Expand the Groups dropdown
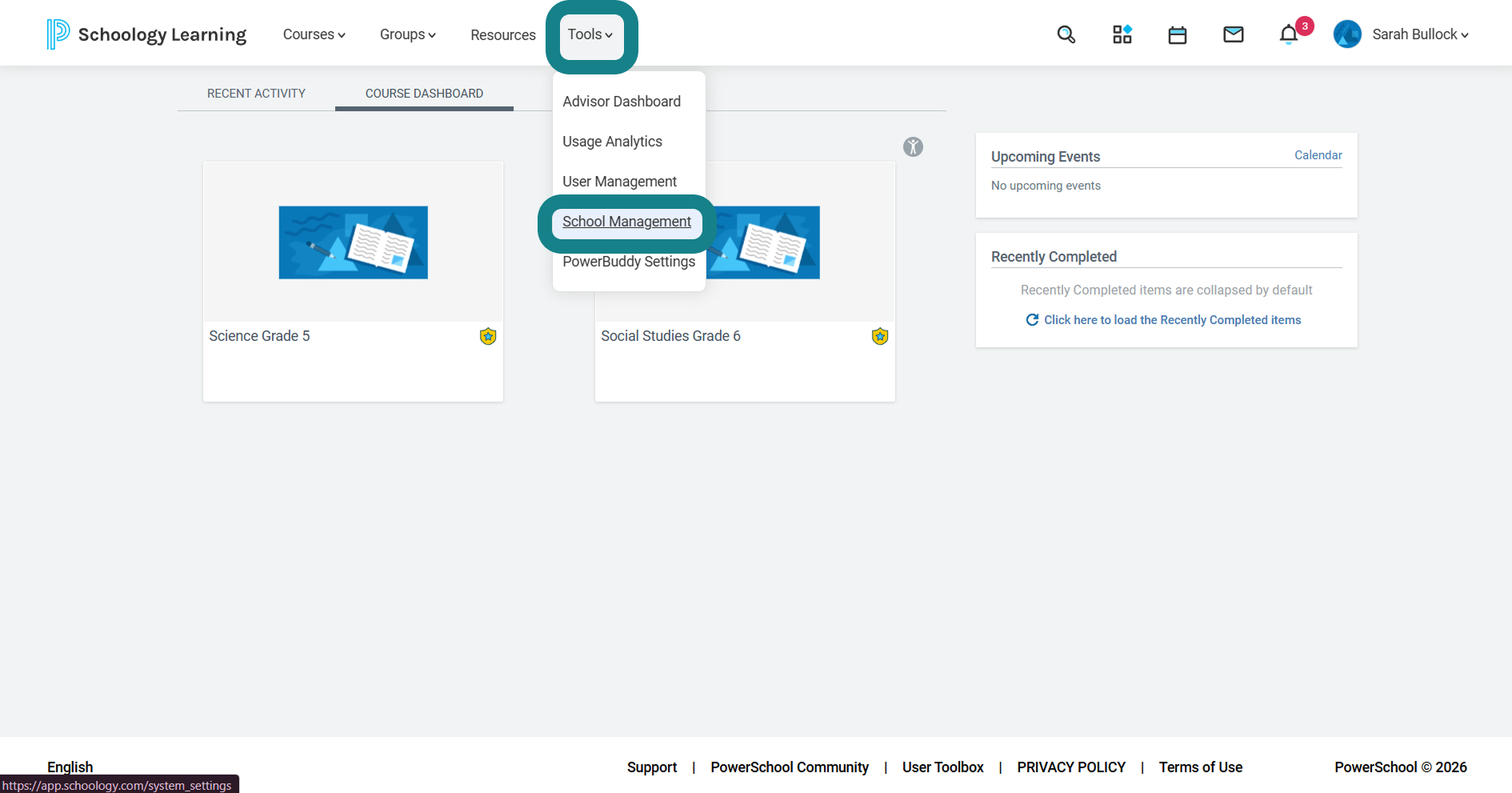Viewport: 1512px width, 793px height. click(x=408, y=34)
